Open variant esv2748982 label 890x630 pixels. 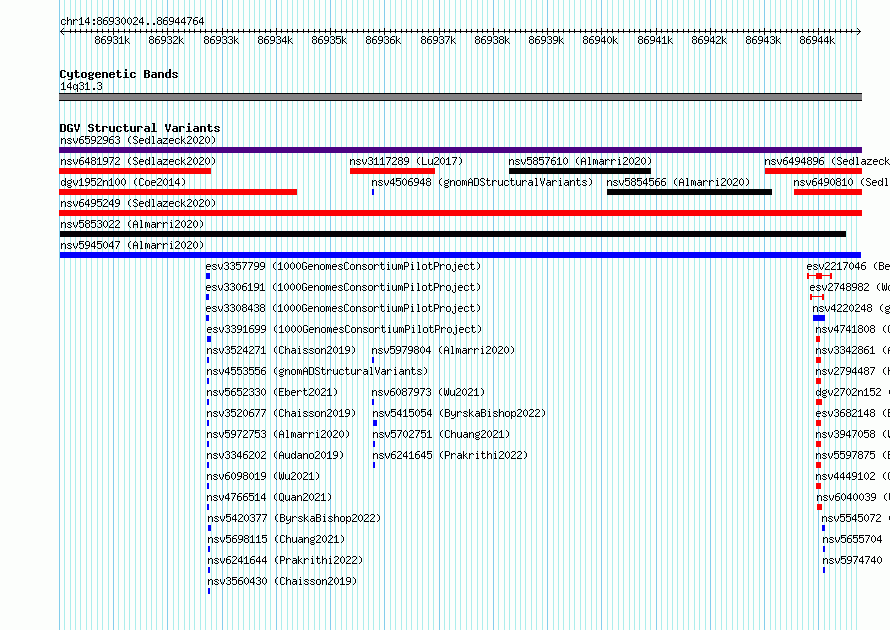pyautogui.click(x=850, y=287)
